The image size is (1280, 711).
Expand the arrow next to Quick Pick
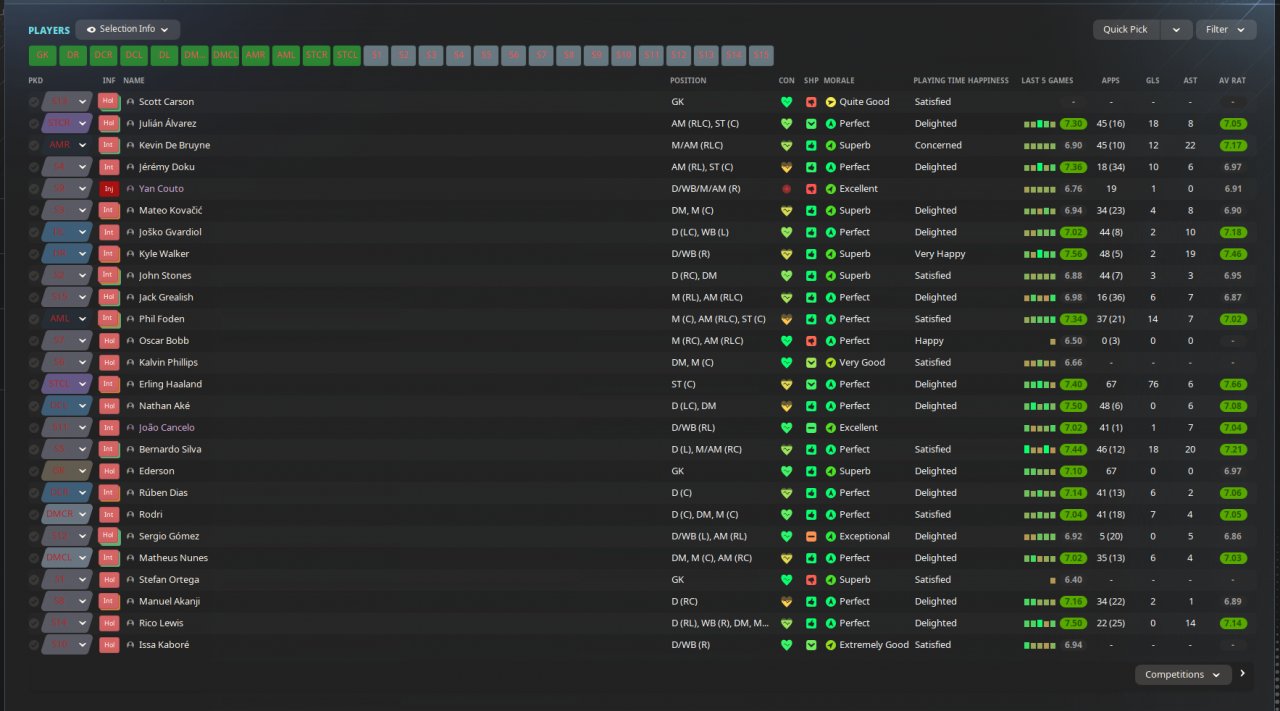pos(1177,29)
